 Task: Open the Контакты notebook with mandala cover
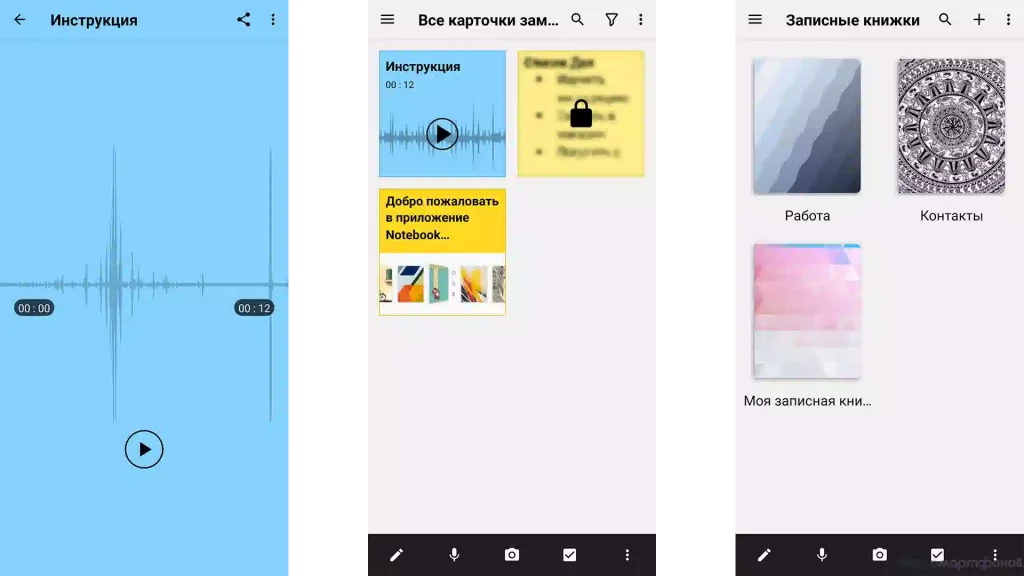tap(951, 126)
